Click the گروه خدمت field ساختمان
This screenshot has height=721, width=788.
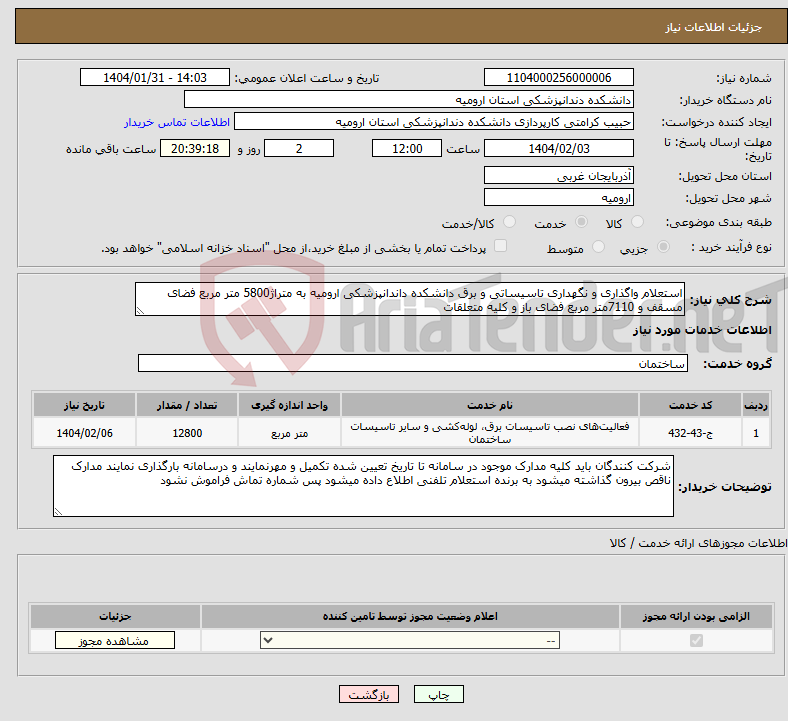click(413, 363)
